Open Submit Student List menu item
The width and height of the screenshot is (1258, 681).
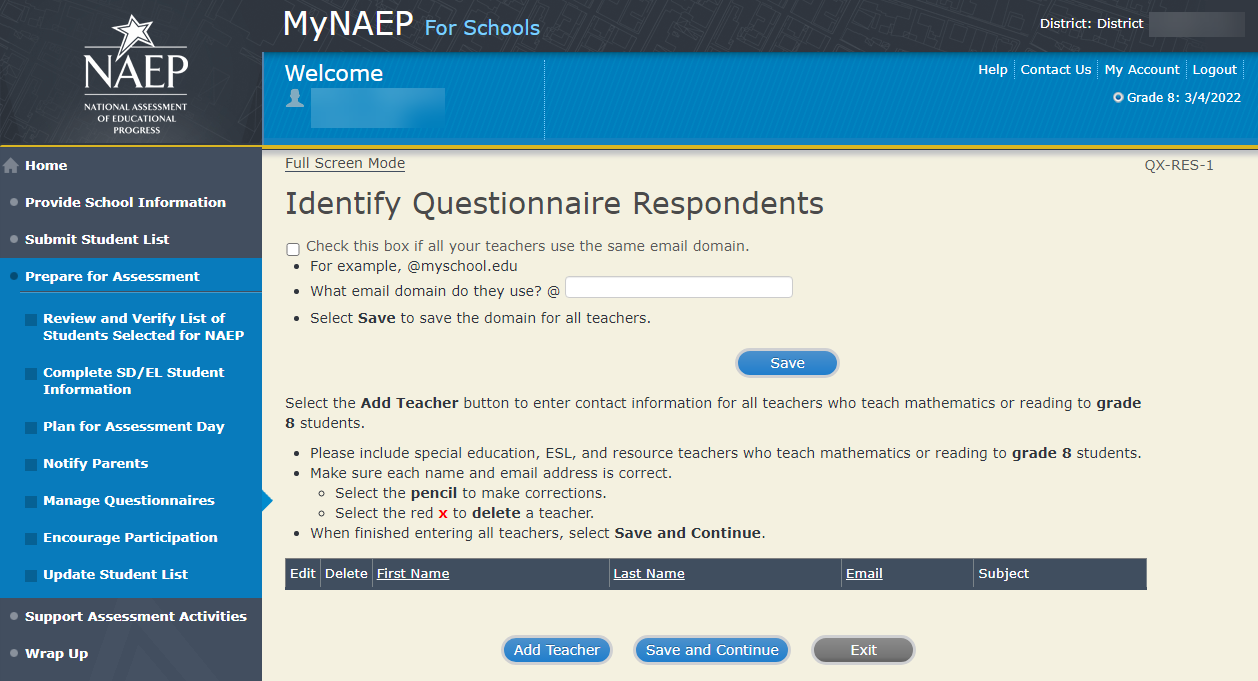(97, 240)
